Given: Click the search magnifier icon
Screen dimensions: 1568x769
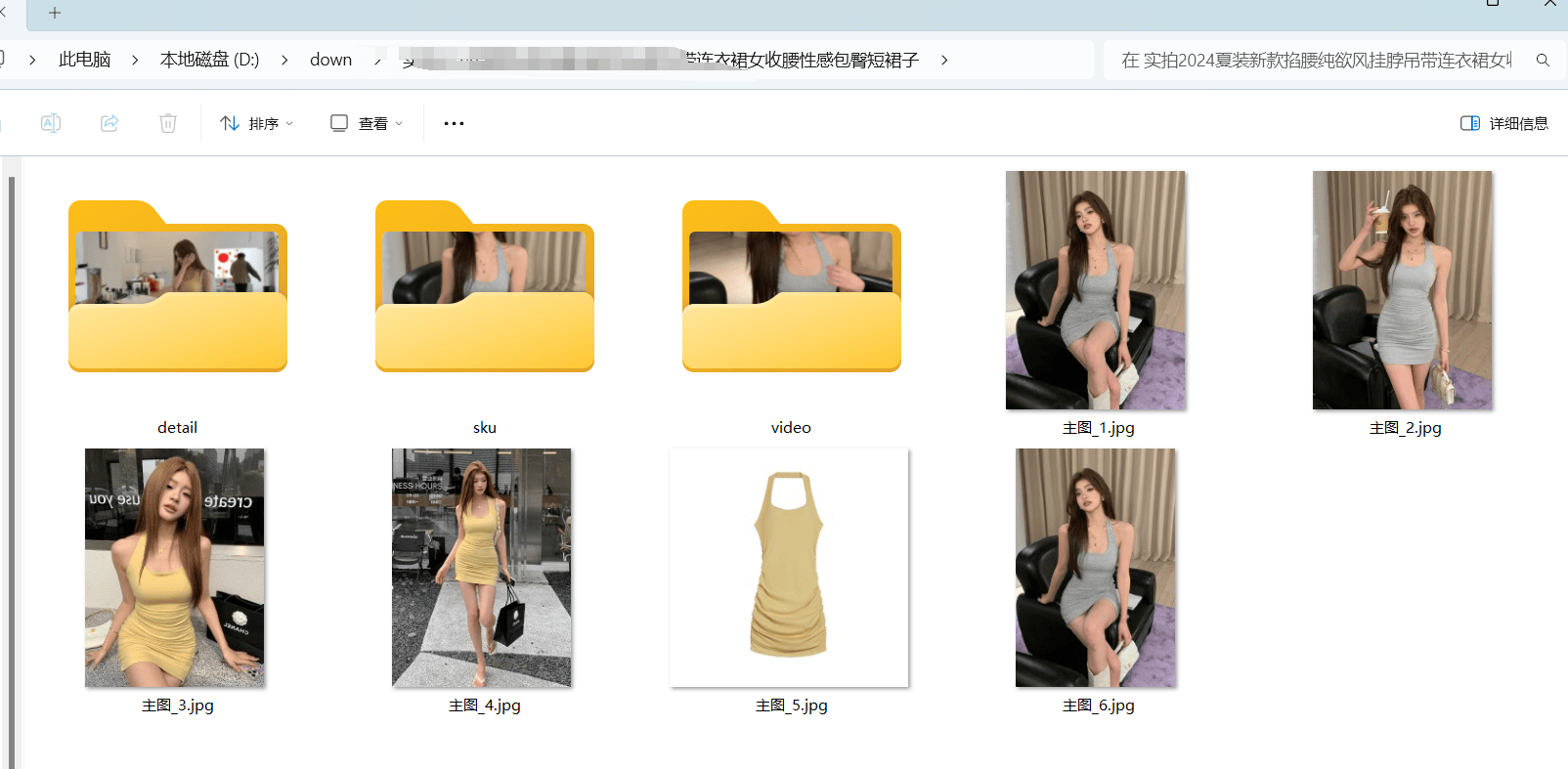Looking at the screenshot, I should [1543, 60].
